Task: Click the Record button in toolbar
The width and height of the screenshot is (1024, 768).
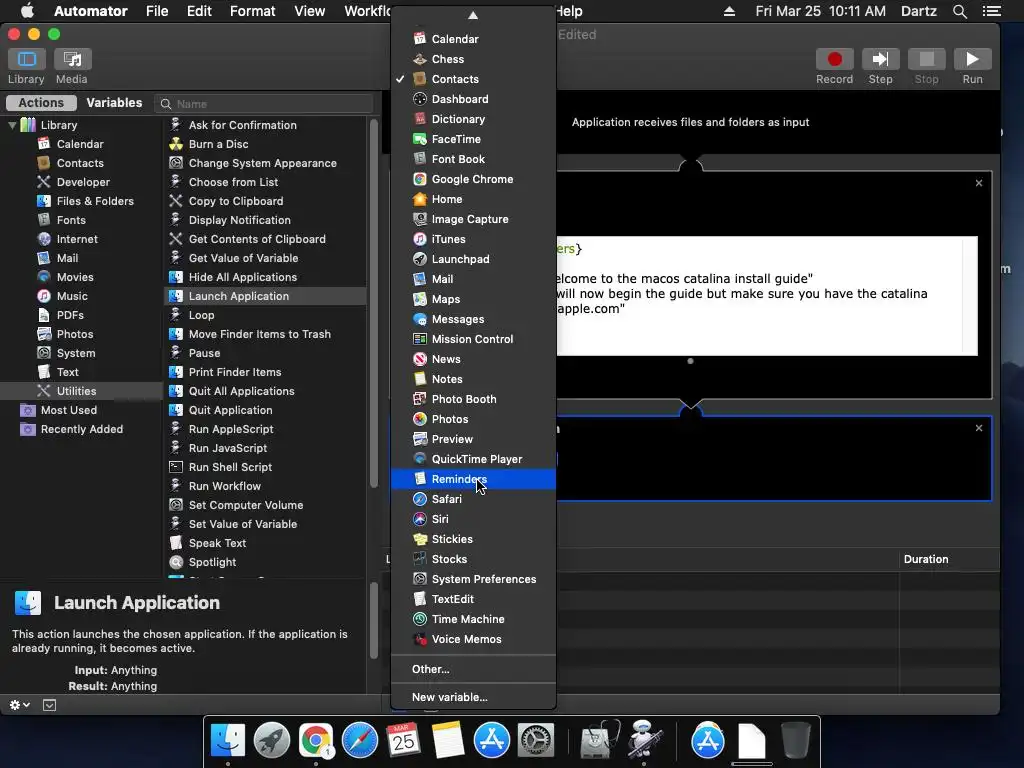Action: coord(834,59)
